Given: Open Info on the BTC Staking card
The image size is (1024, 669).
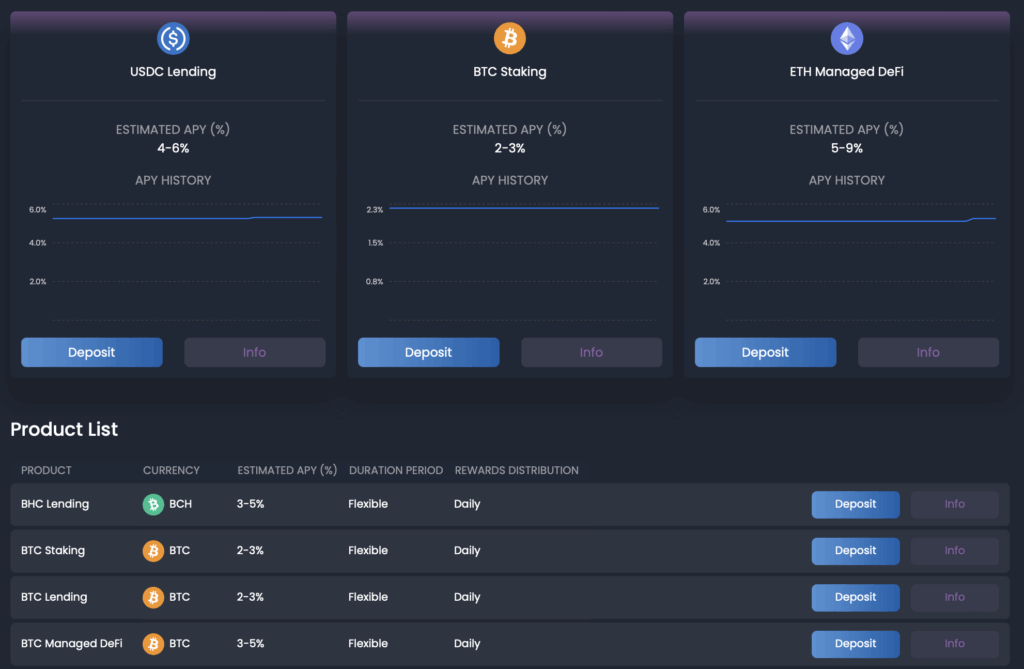Looking at the screenshot, I should pos(592,352).
